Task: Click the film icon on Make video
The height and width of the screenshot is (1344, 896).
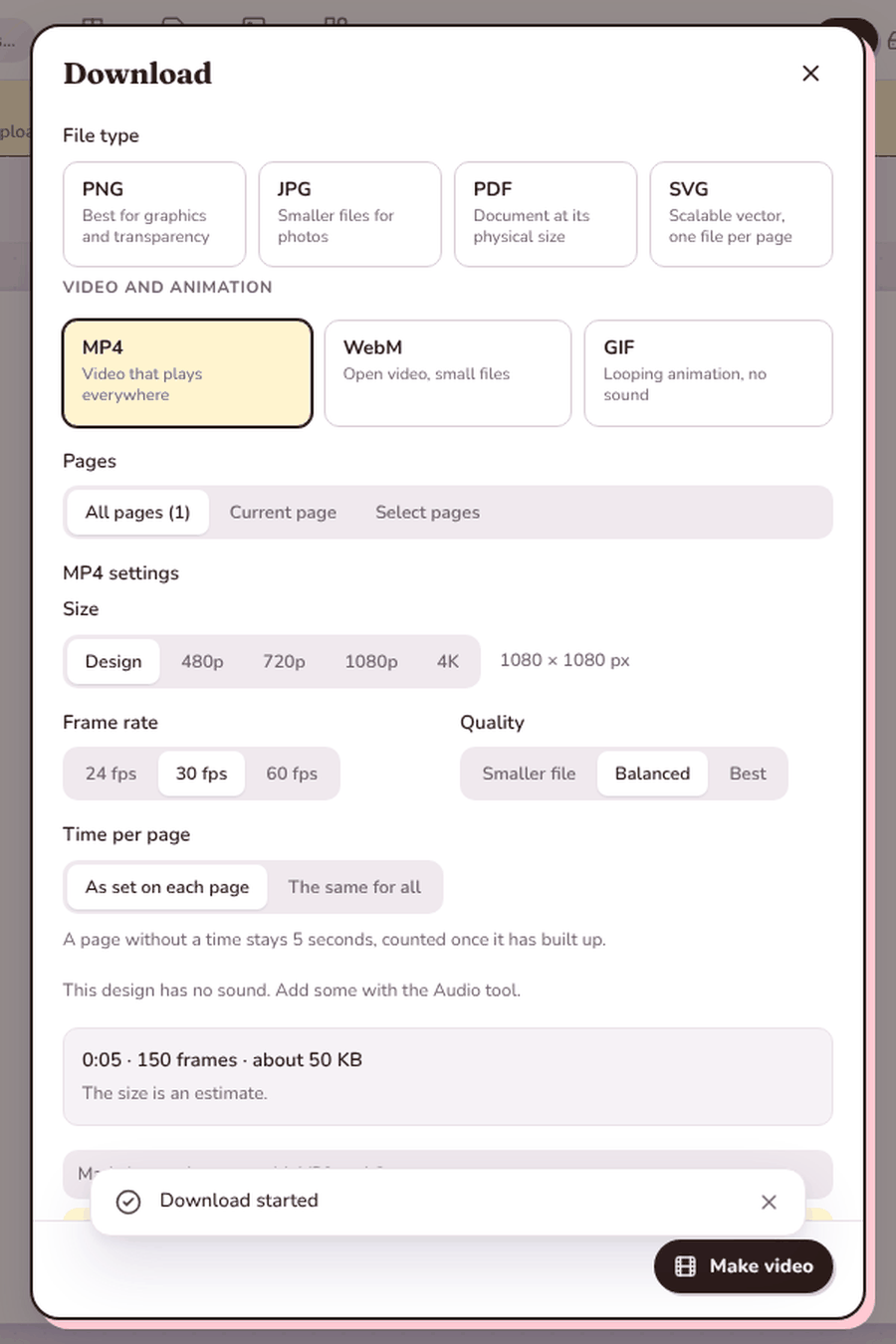Action: click(x=686, y=1266)
